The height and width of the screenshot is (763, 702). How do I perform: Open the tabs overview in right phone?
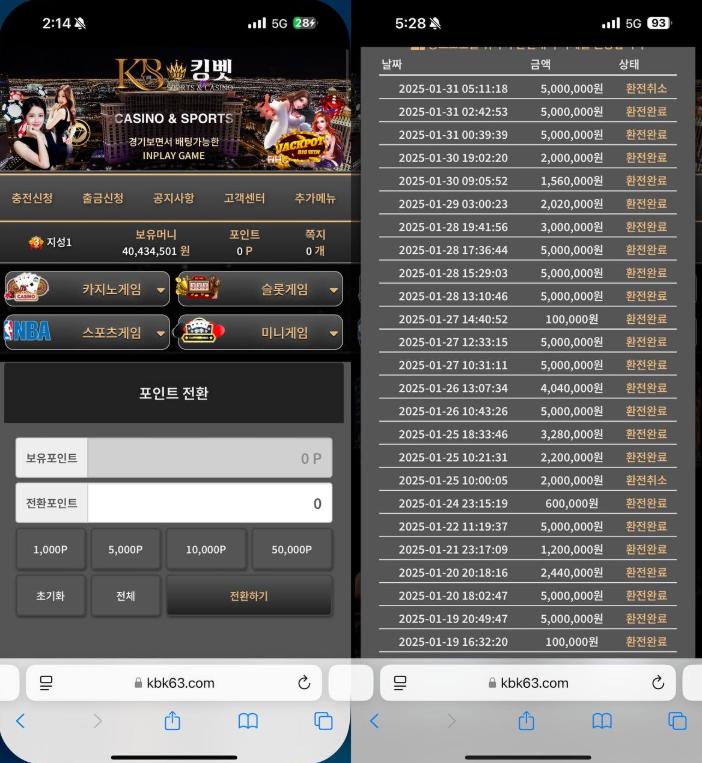677,721
